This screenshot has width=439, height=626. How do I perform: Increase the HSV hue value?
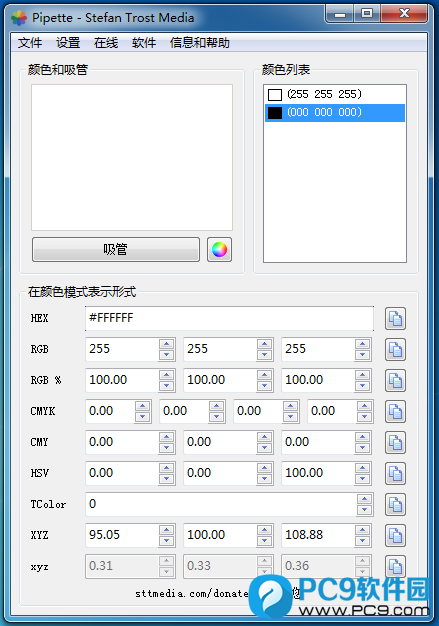coord(166,468)
